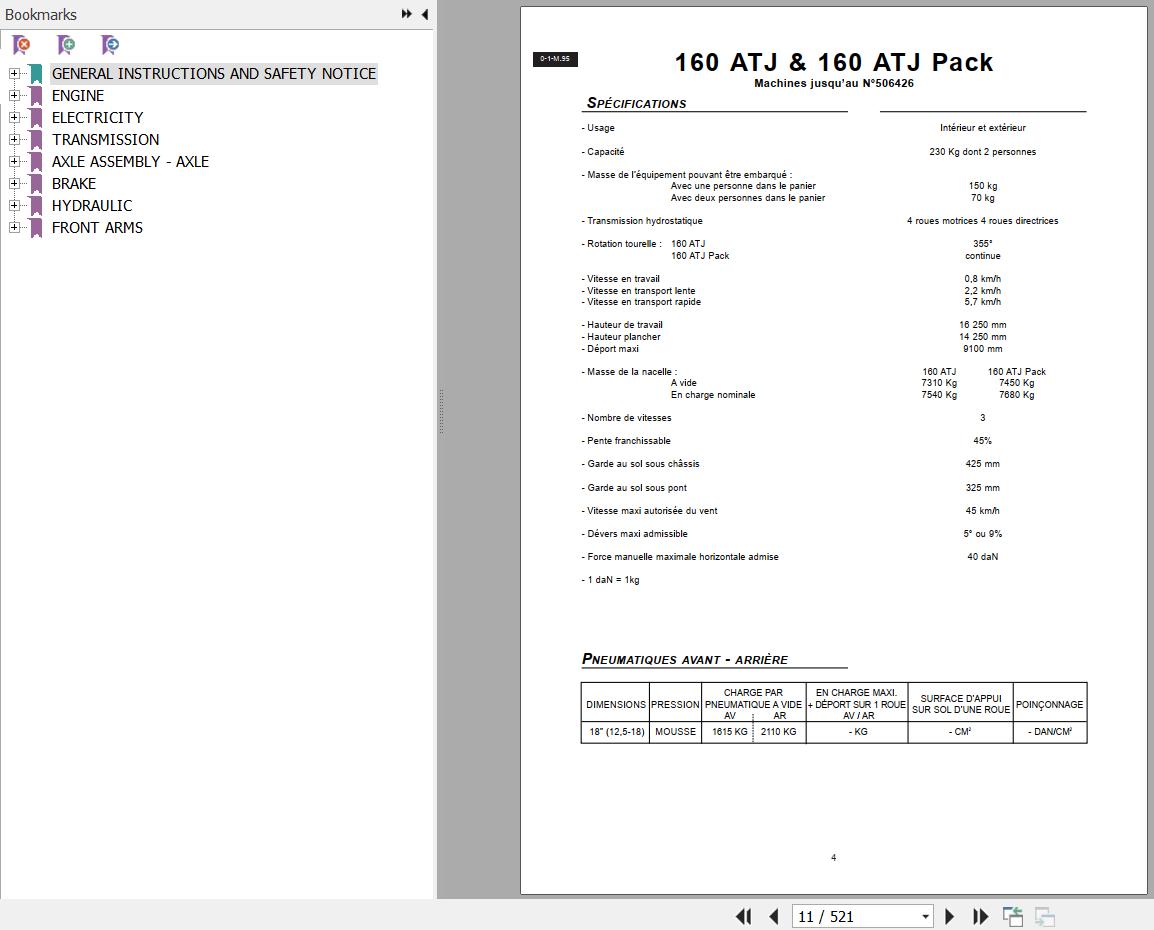Click the bookmark icon beside HYDRAULIC
This screenshot has height=930, width=1154.
(x=36, y=206)
